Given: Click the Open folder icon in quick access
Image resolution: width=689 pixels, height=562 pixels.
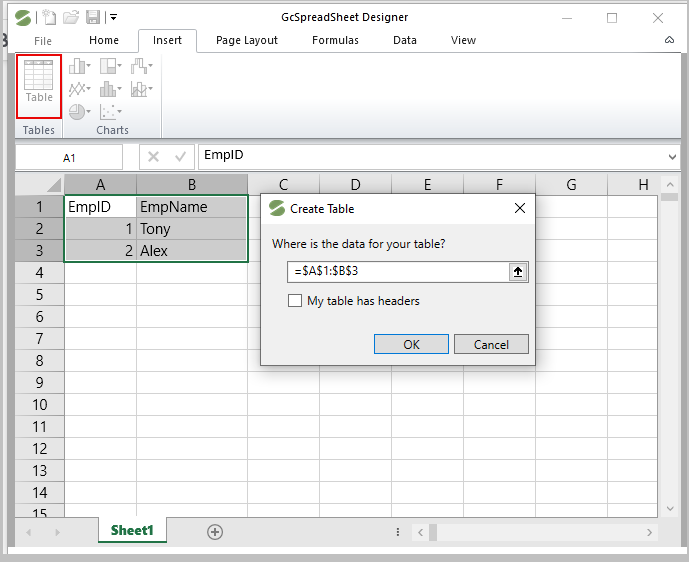Looking at the screenshot, I should [71, 18].
